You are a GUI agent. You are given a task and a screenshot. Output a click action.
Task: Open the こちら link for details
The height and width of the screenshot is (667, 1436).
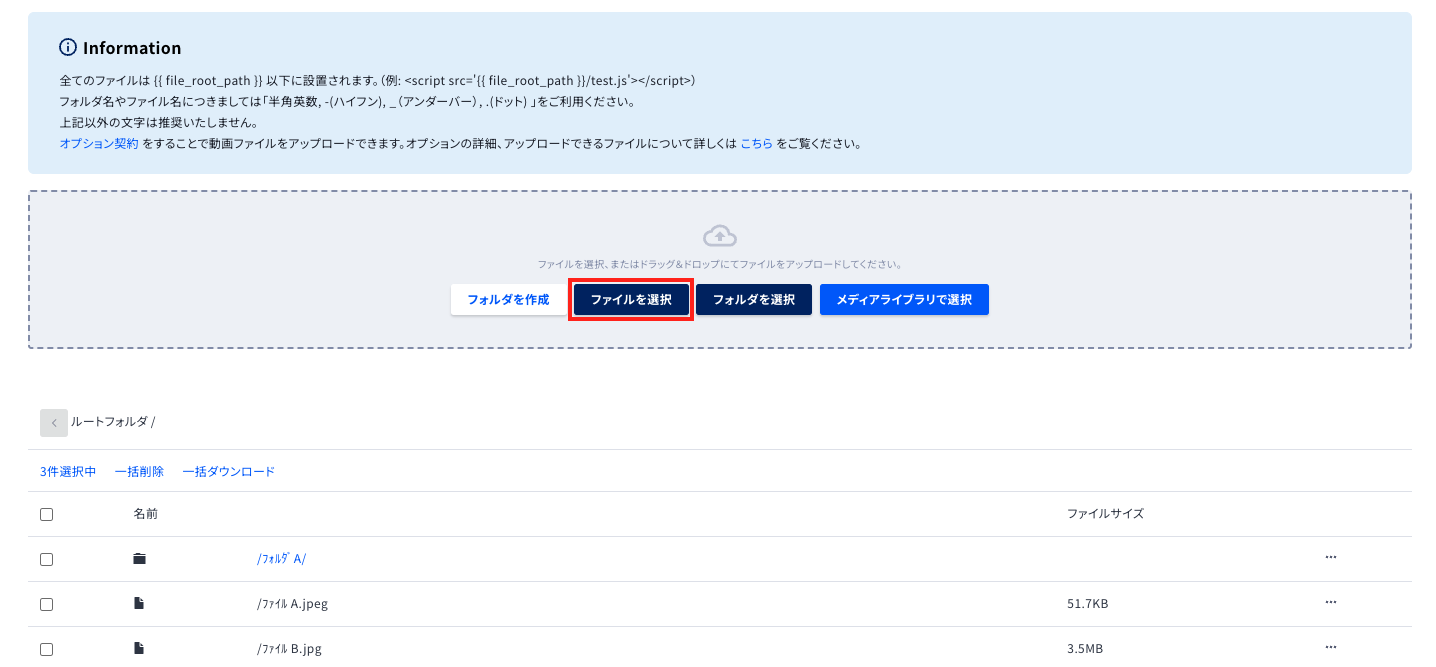click(756, 144)
